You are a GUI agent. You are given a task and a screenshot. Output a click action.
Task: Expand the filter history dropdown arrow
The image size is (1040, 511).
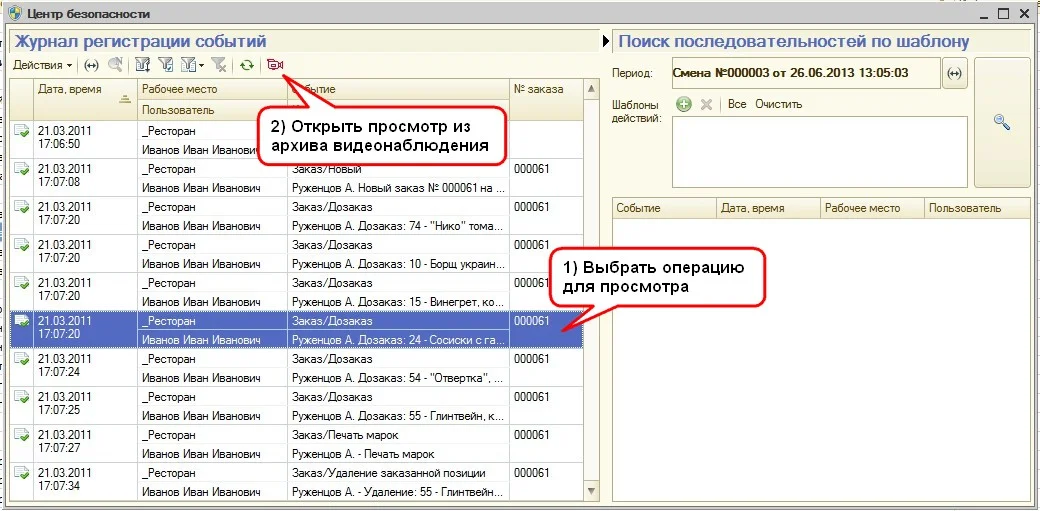(x=202, y=66)
